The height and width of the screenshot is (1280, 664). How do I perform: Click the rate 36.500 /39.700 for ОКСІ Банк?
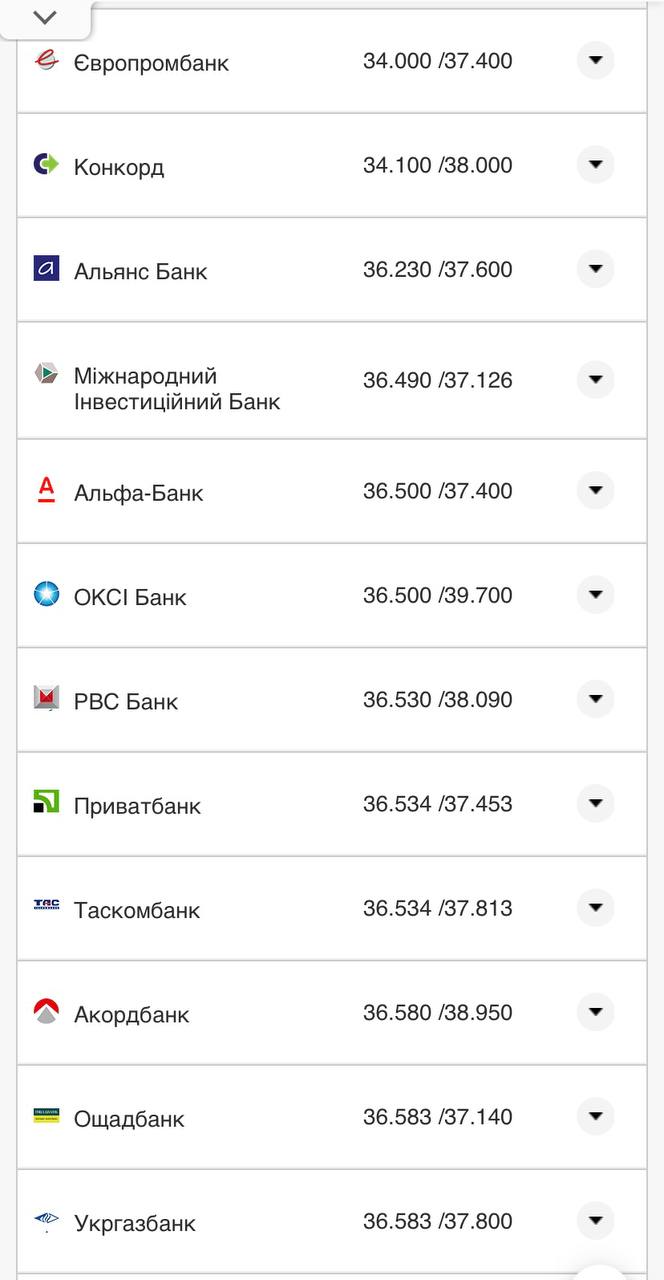point(437,594)
